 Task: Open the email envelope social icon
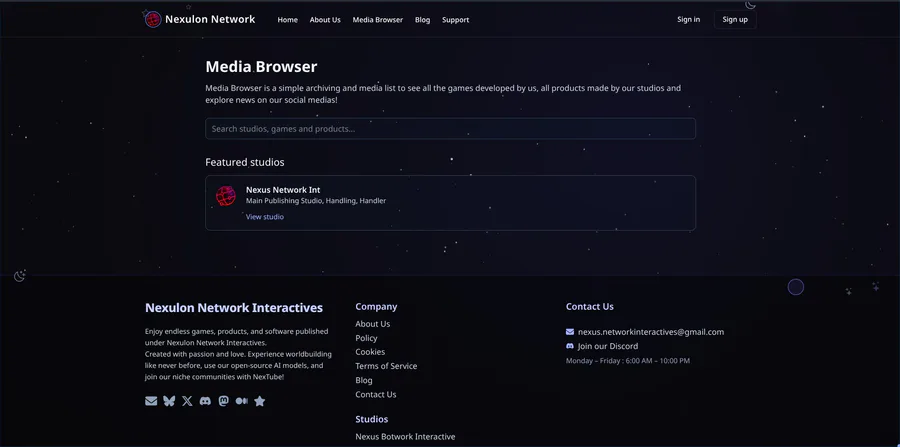151,401
